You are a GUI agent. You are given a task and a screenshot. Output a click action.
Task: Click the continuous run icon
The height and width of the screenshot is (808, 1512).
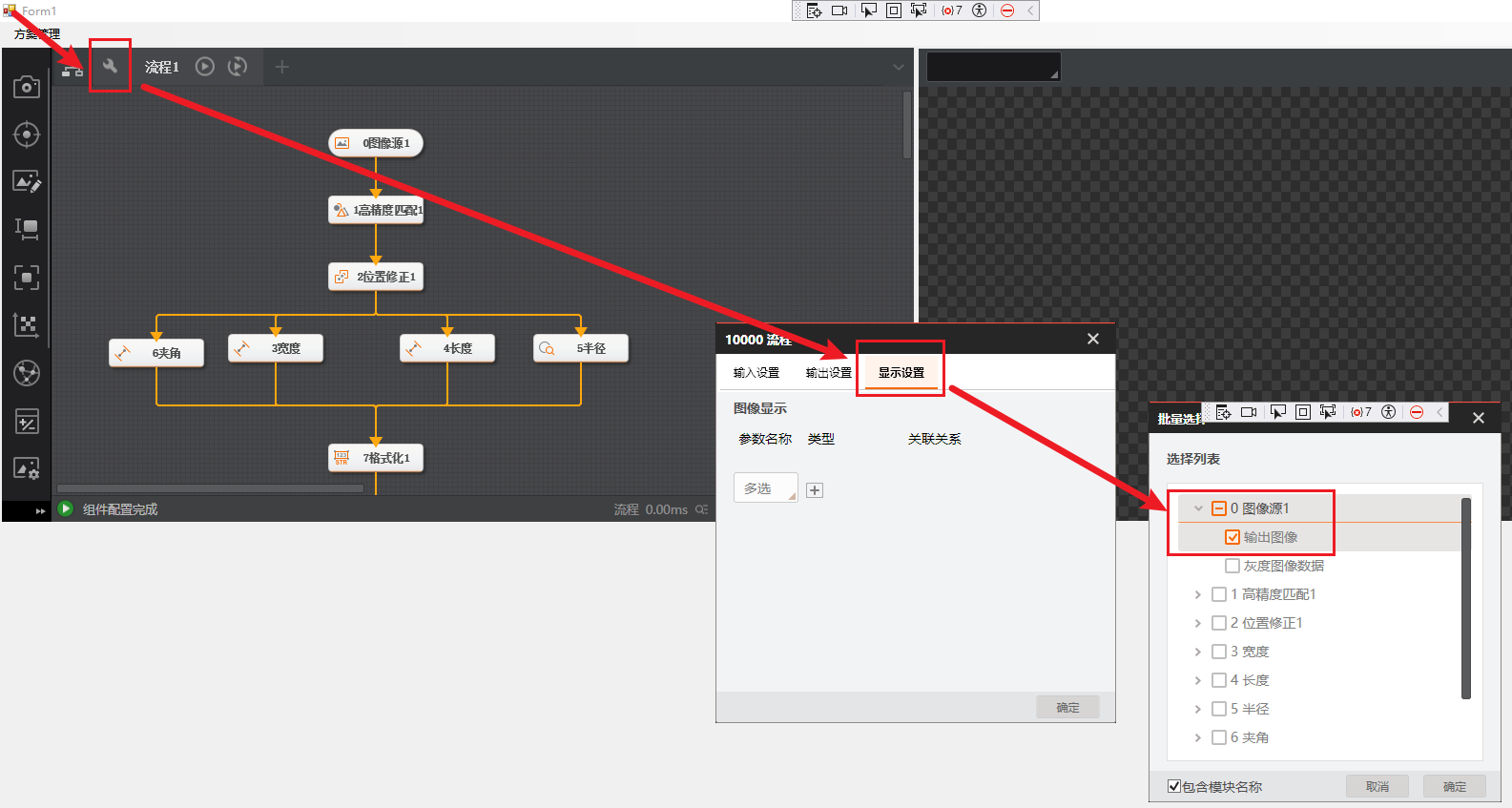pos(238,66)
